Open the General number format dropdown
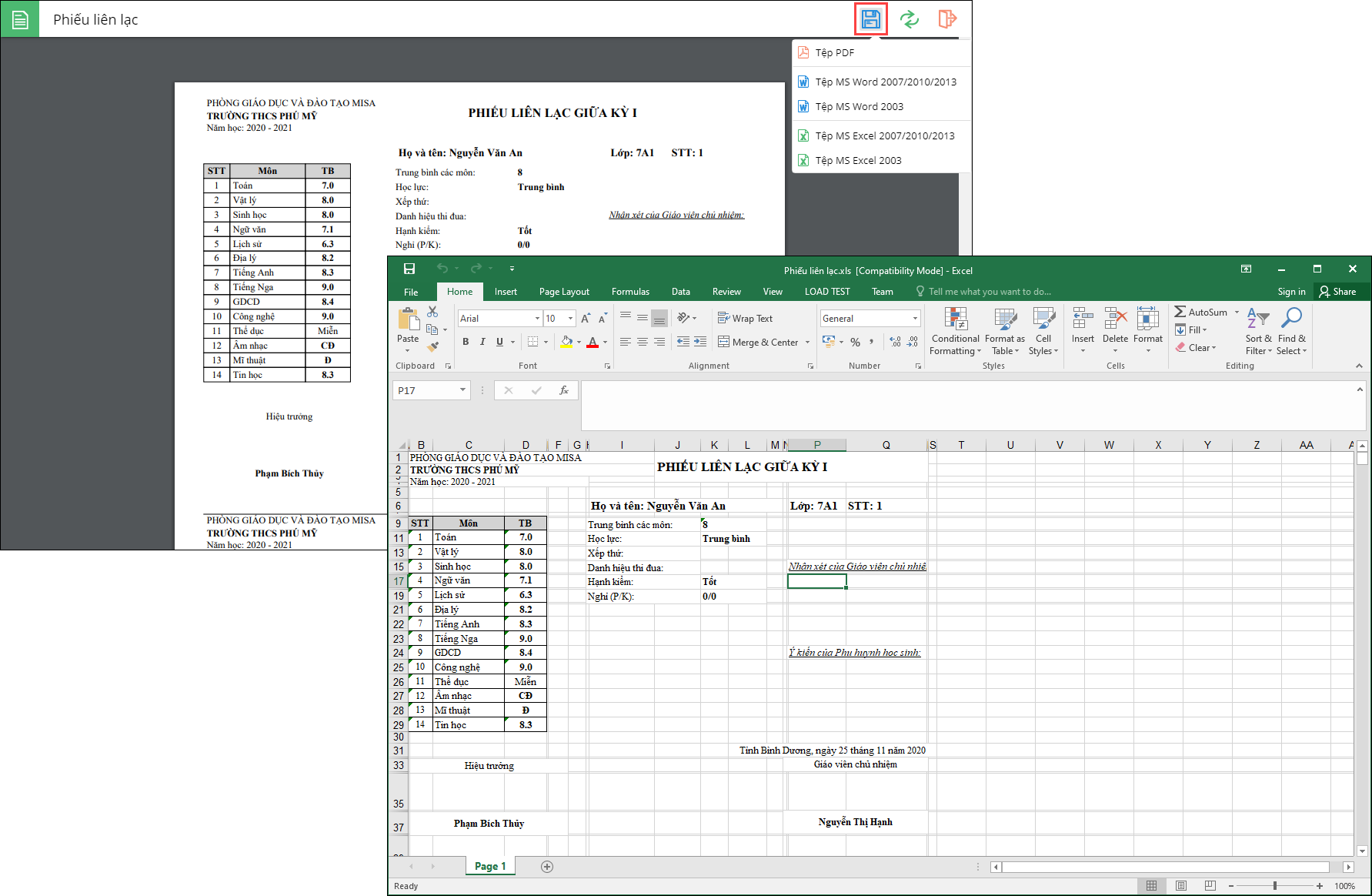Image resolution: width=1372 pixels, height=896 pixels. 915,319
